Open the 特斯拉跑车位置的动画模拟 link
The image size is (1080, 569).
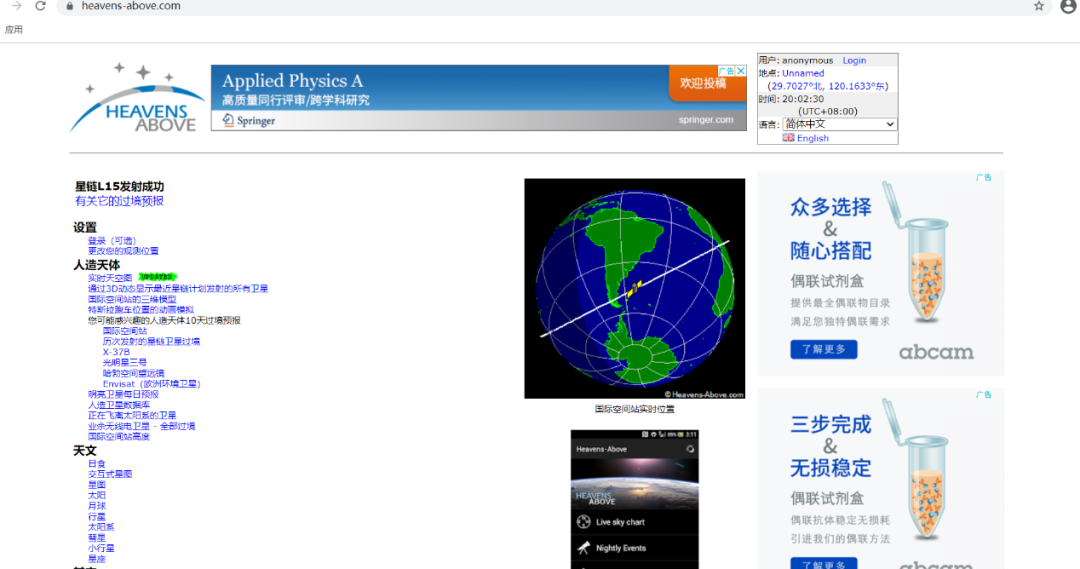[x=141, y=310]
